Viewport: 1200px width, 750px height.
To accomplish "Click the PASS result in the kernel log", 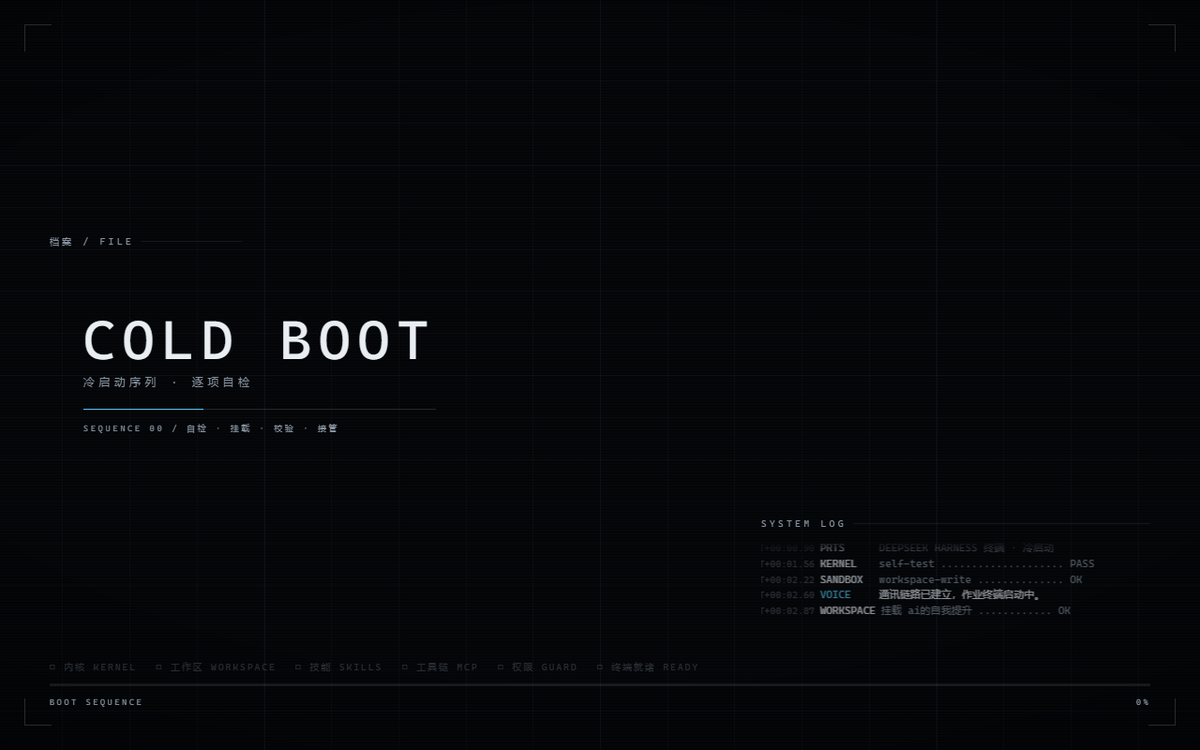I will click(1082, 564).
